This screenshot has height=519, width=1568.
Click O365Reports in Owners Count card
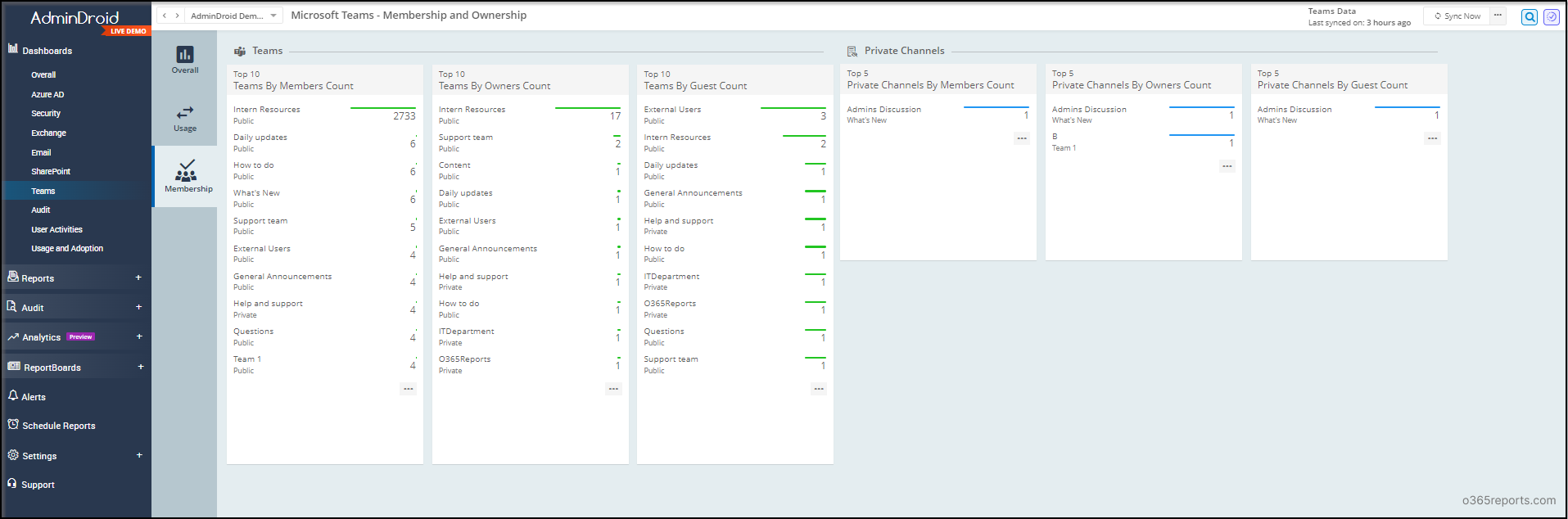pos(464,359)
